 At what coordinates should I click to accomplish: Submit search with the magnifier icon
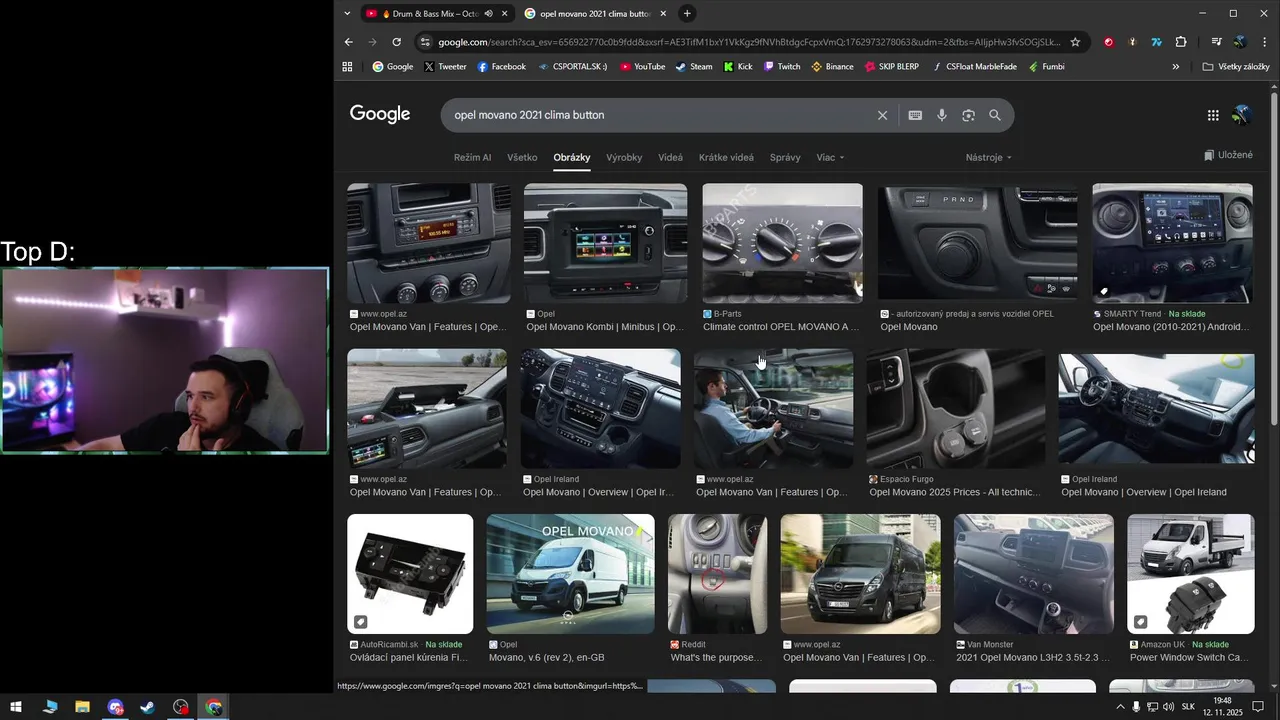(x=995, y=115)
